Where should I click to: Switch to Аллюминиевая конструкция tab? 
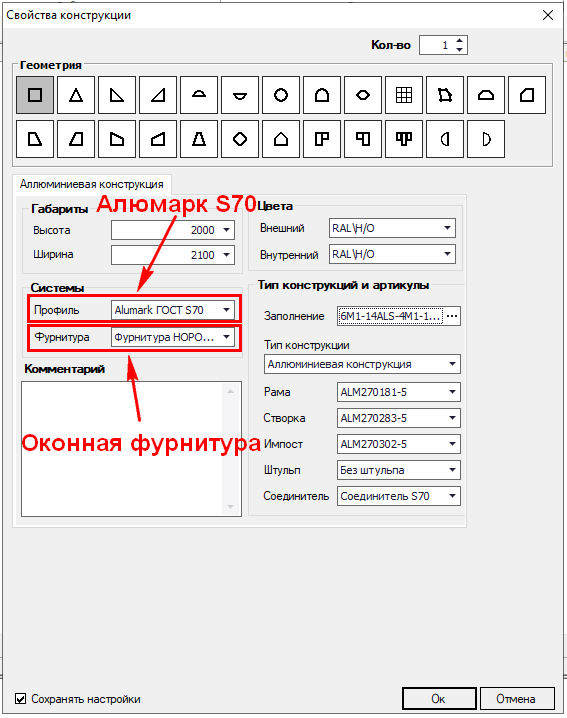(92, 184)
